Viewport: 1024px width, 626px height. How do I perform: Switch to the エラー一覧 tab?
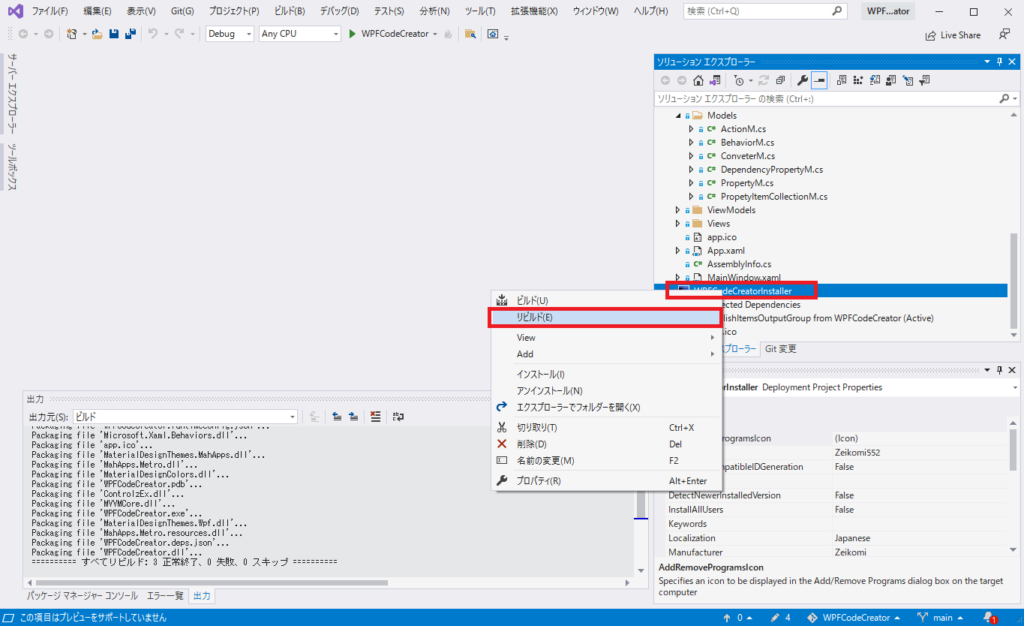(165, 596)
